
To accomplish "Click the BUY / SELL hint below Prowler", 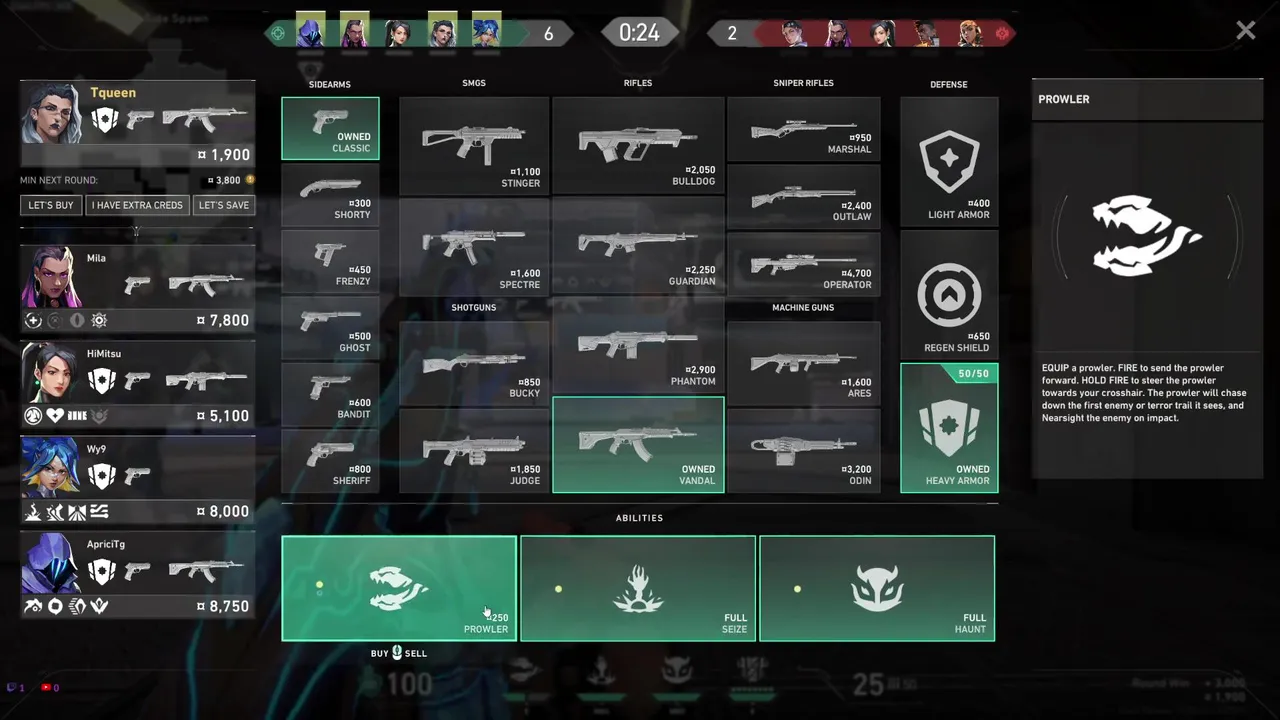I will tap(399, 653).
